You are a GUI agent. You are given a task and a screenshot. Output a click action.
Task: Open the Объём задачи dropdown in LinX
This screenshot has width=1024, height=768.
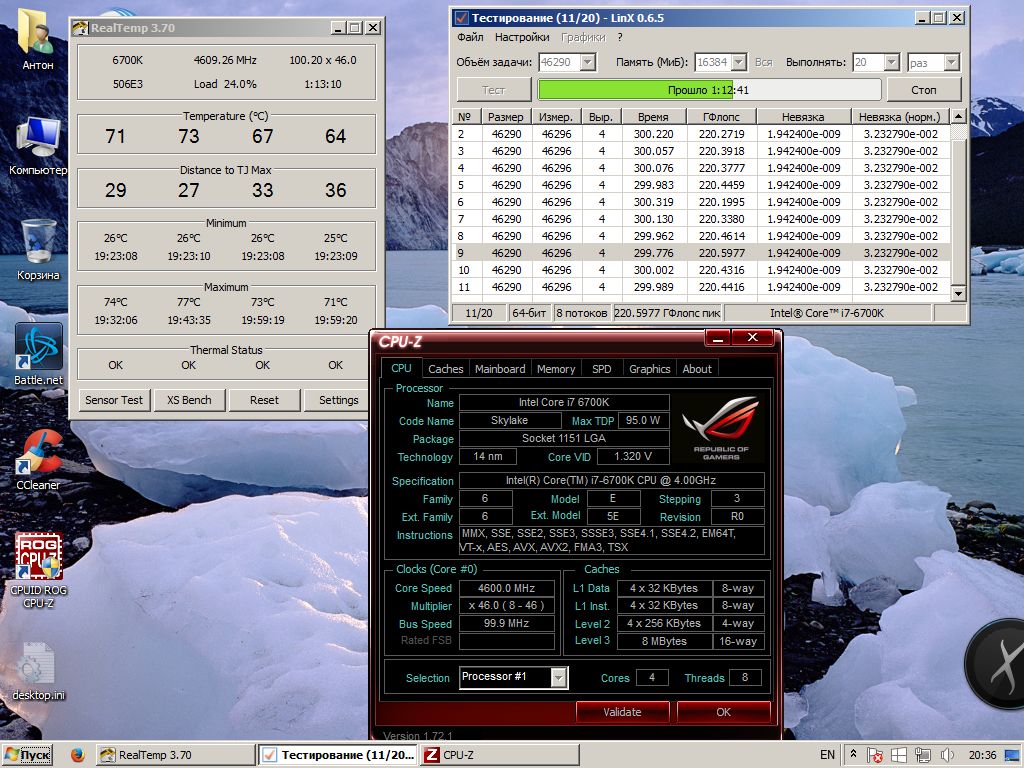[588, 62]
